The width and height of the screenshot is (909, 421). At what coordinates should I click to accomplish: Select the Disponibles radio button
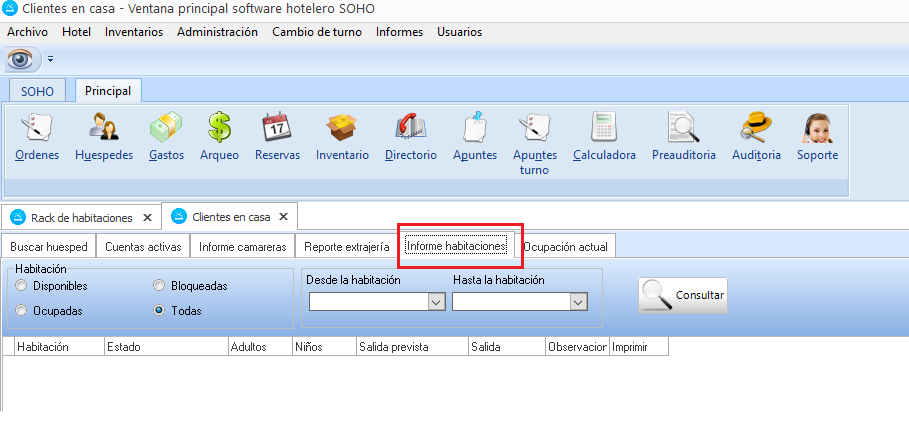point(22,286)
